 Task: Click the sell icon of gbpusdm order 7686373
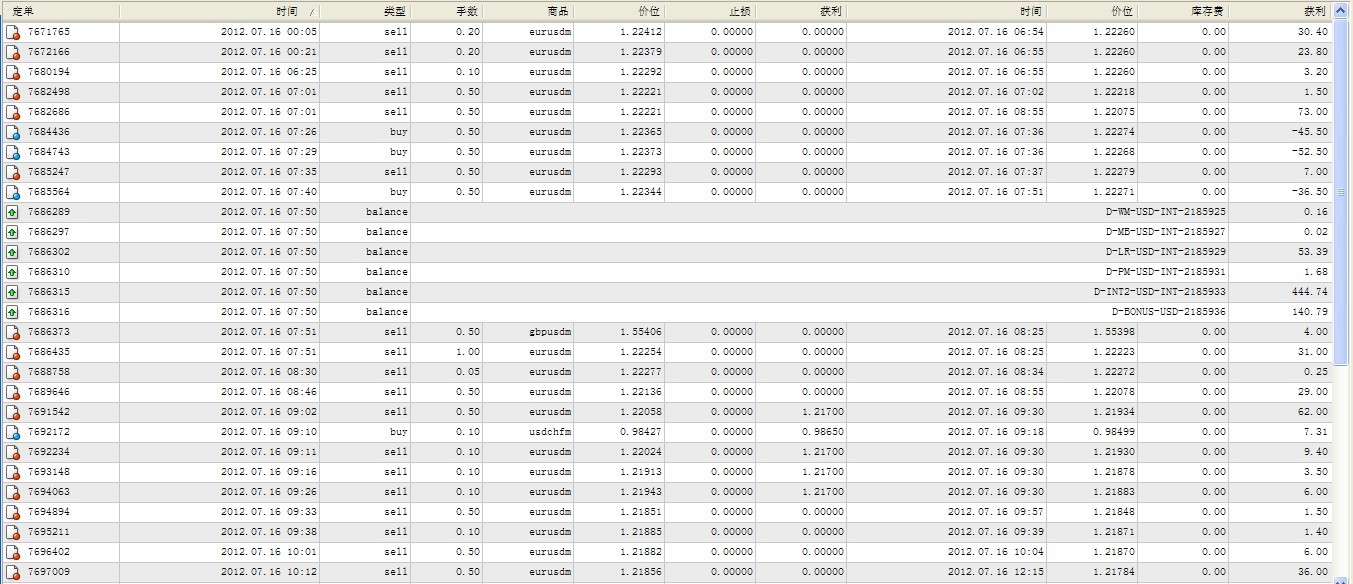pos(13,332)
